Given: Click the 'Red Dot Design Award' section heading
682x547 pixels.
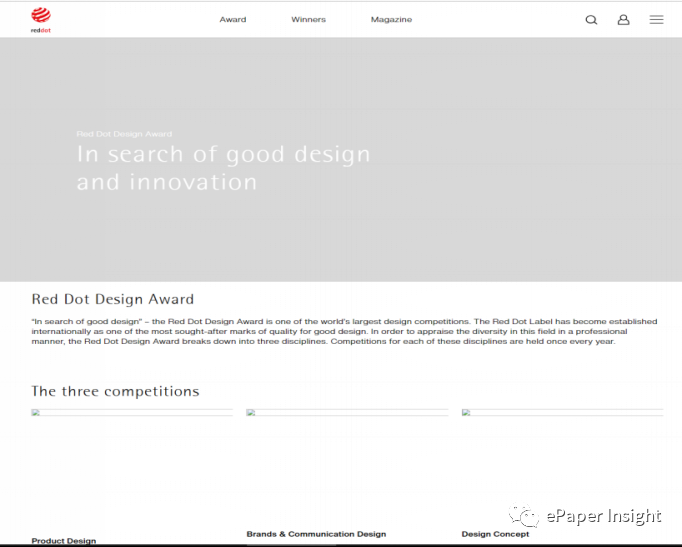Looking at the screenshot, I should pos(113,299).
